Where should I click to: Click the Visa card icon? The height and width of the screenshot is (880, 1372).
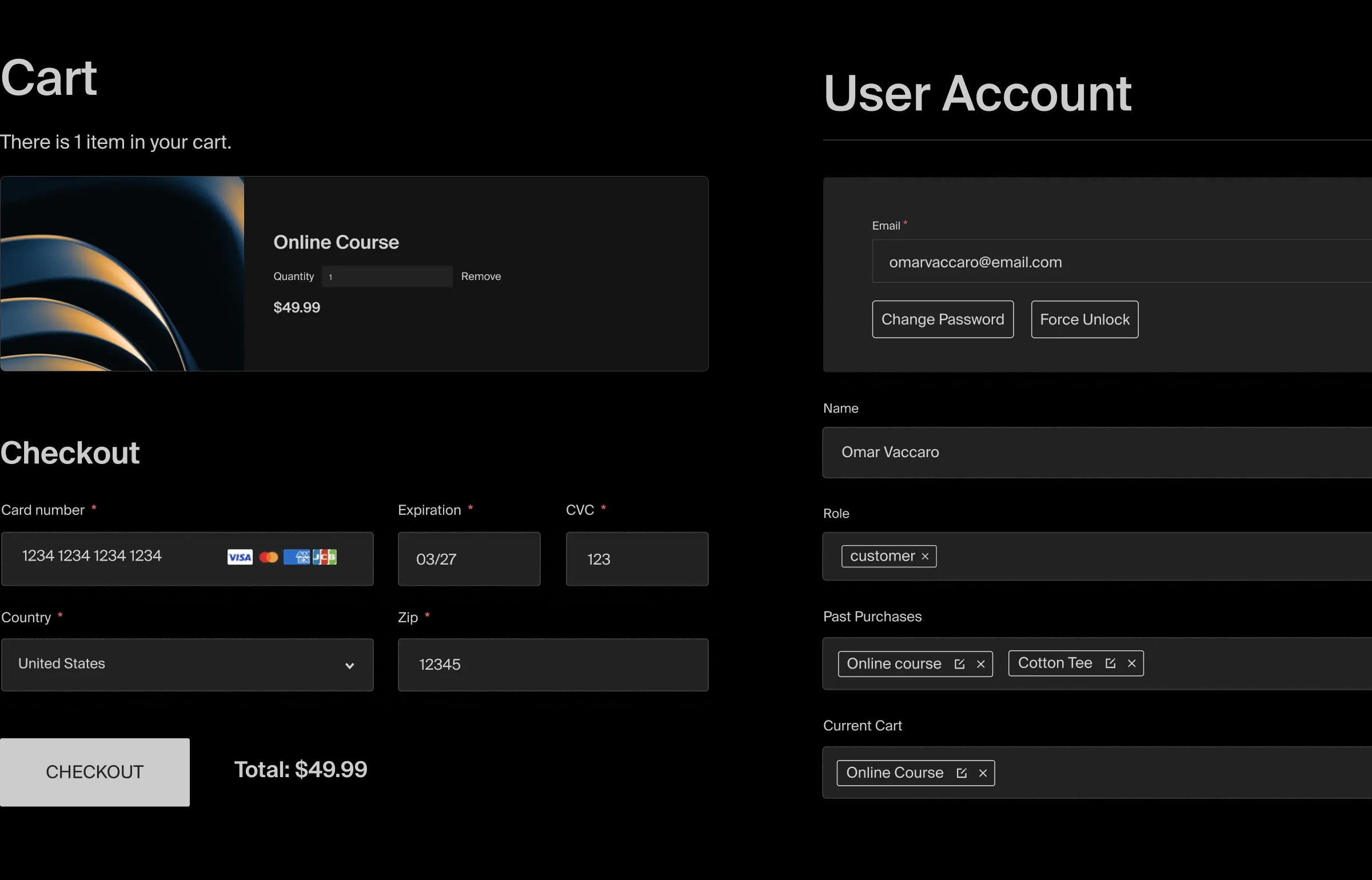240,557
